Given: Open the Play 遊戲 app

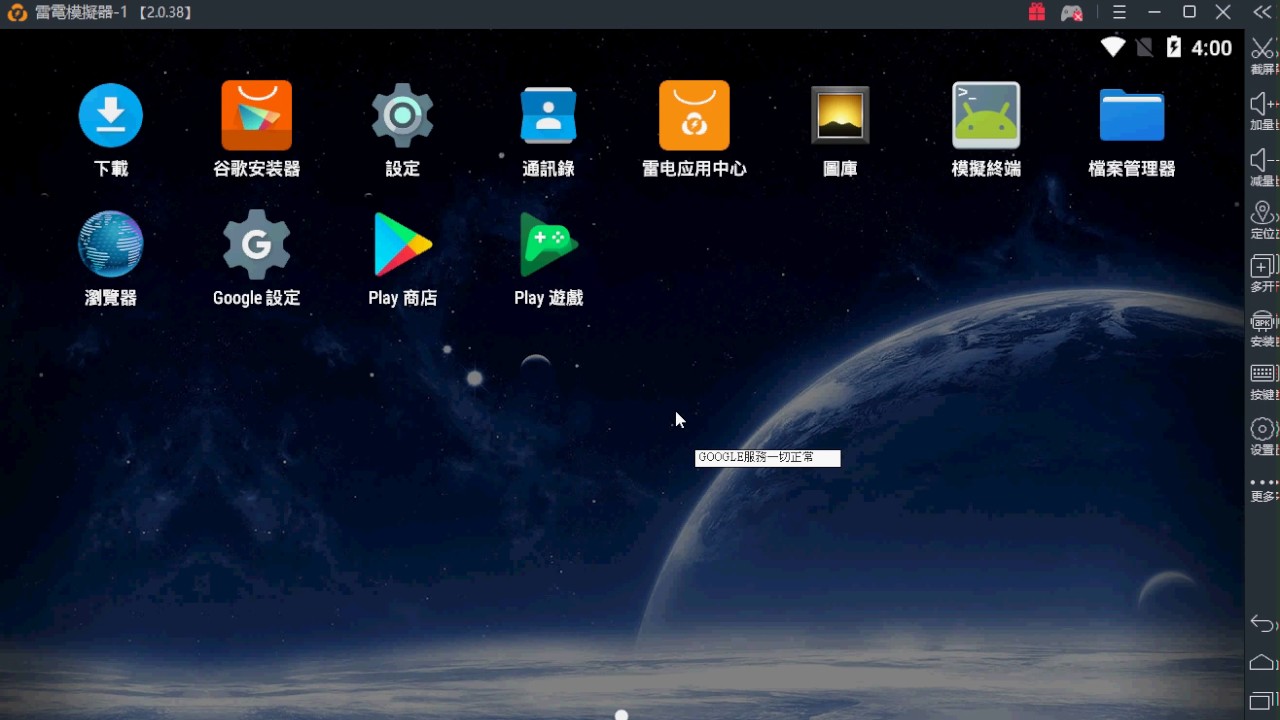Looking at the screenshot, I should click(x=548, y=243).
